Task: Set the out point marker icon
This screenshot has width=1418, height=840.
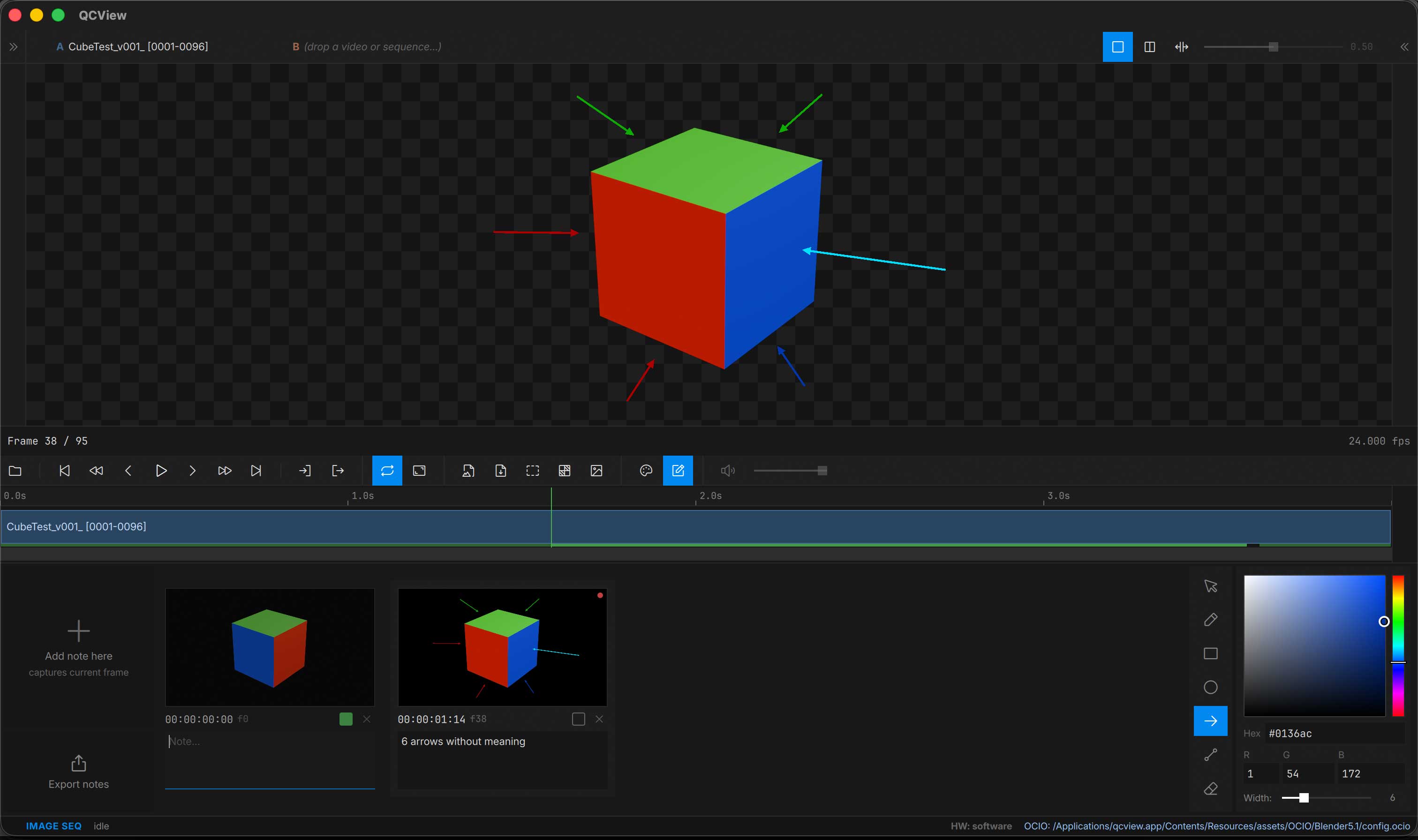Action: pyautogui.click(x=337, y=471)
